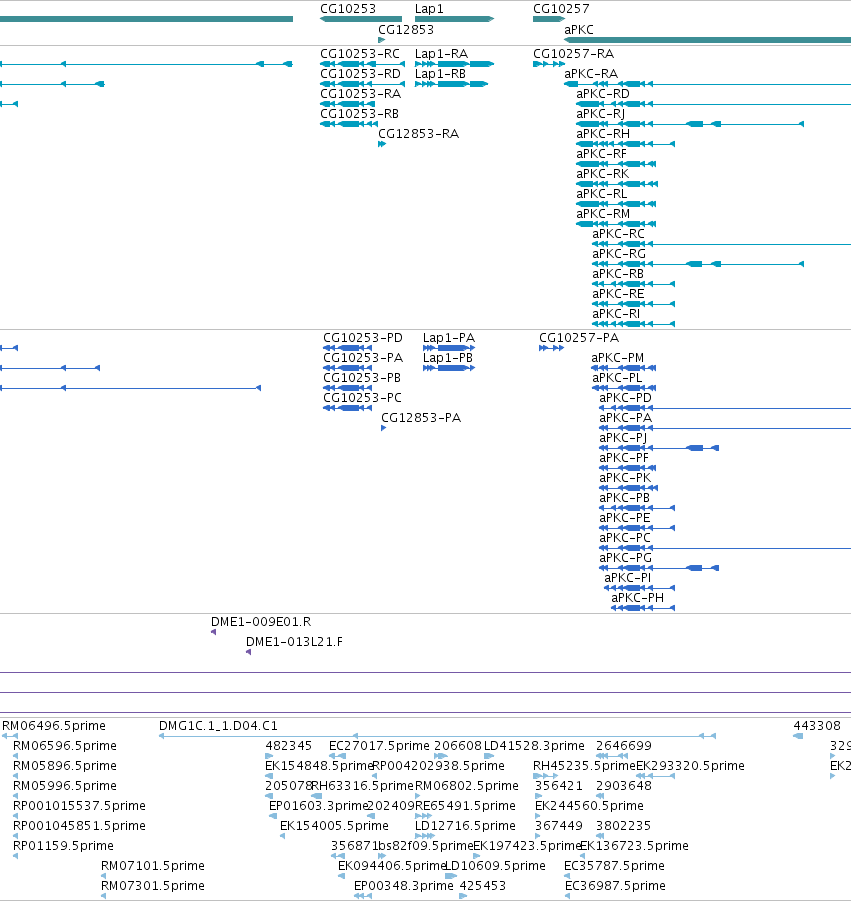Click transcript aPKC-RI
This screenshot has width=851, height=901.
[616, 314]
